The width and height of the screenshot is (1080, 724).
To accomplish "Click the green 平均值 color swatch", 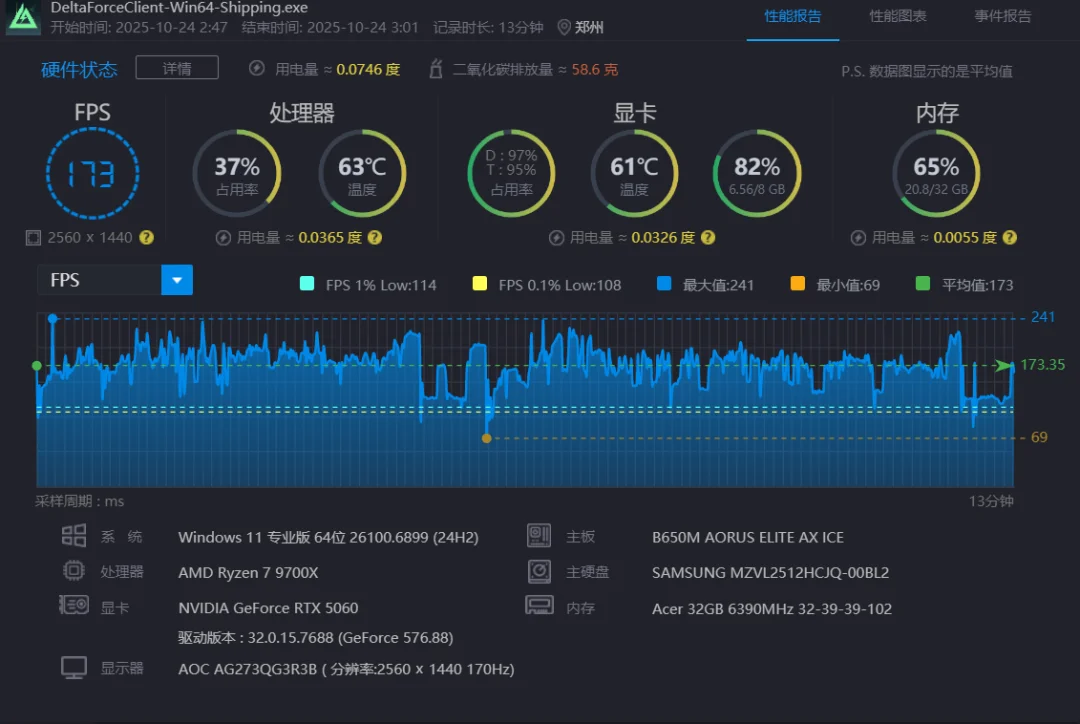I will pos(923,284).
